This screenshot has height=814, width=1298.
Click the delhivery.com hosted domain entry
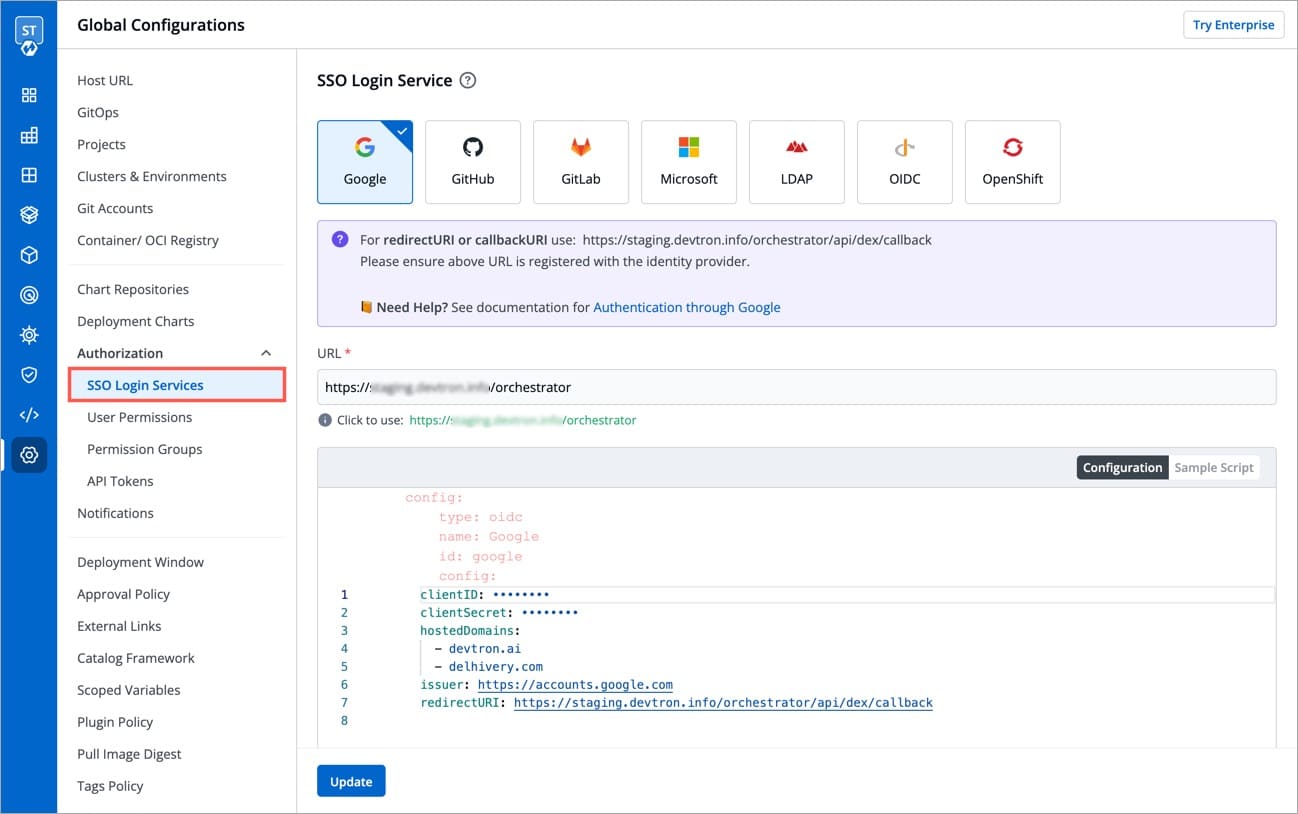(495, 667)
